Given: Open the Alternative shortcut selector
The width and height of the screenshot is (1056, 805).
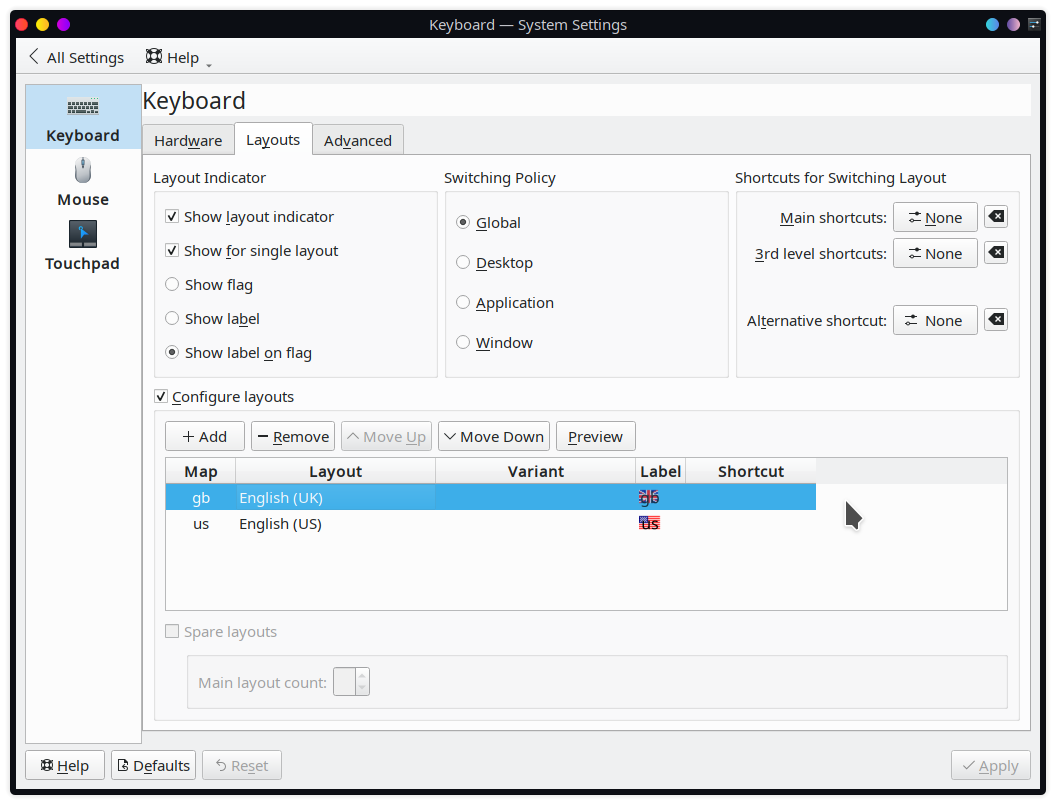Looking at the screenshot, I should (935, 319).
